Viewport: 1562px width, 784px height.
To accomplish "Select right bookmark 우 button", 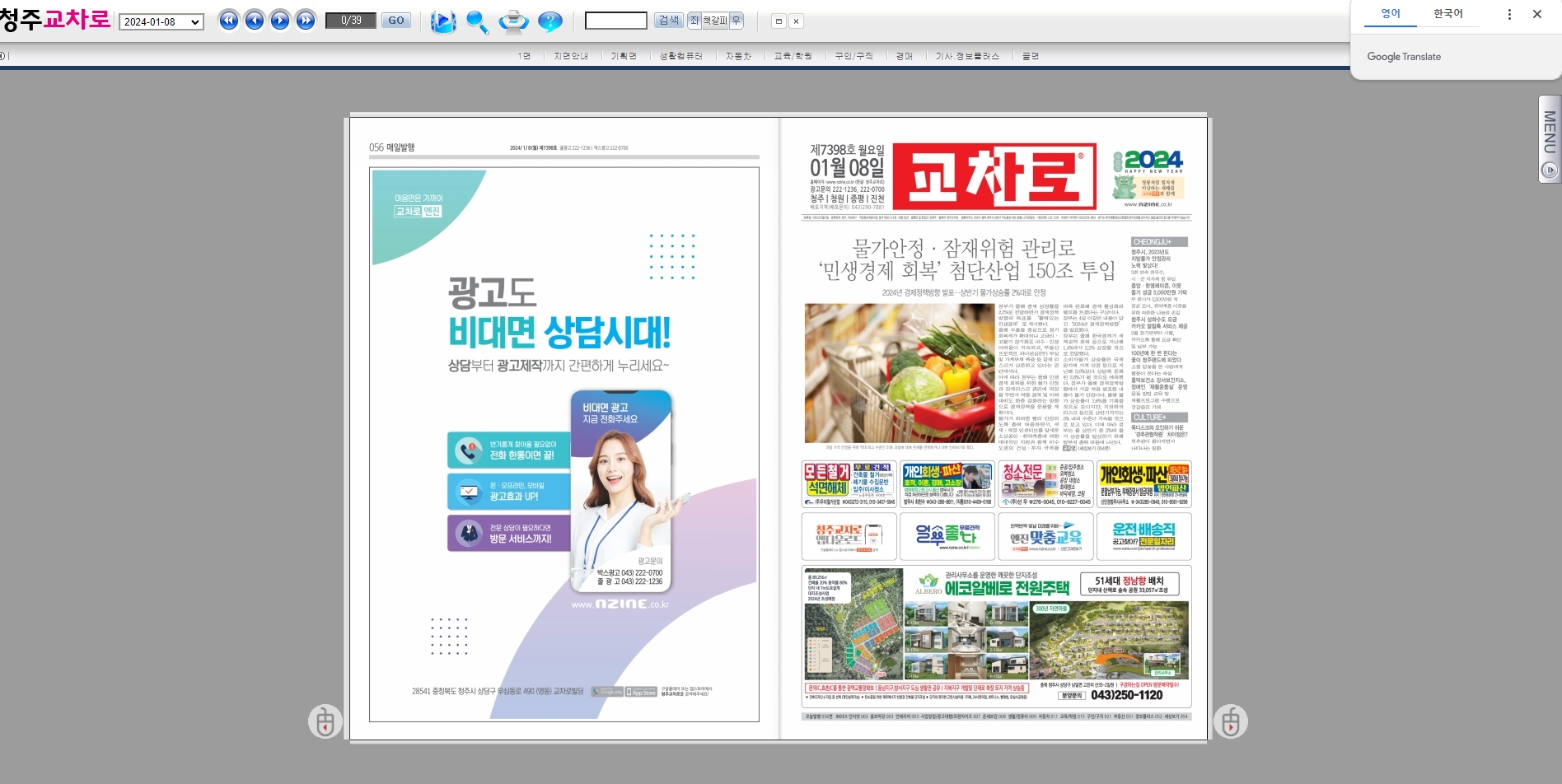I will pos(736,21).
